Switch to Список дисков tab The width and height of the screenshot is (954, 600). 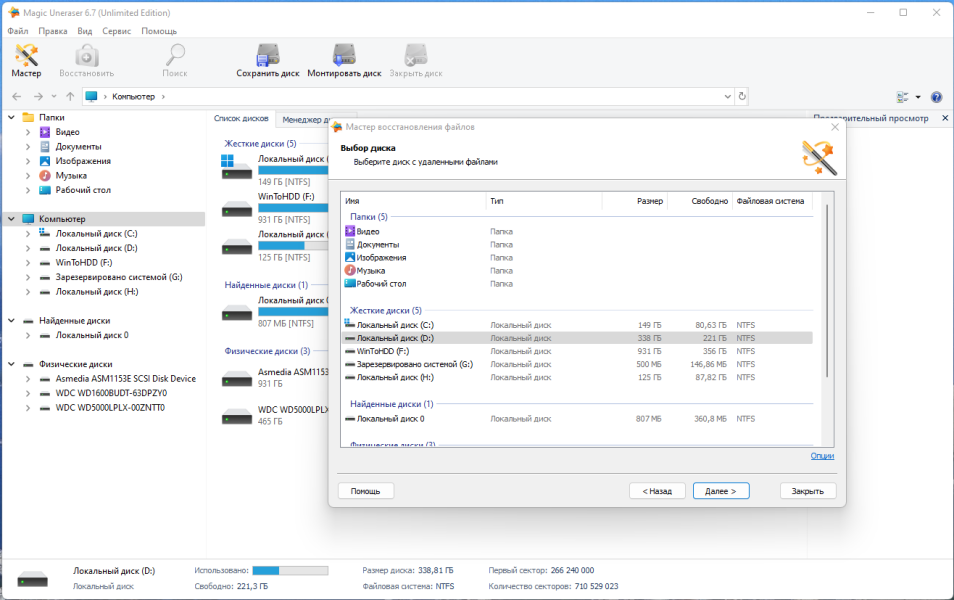tap(242, 119)
